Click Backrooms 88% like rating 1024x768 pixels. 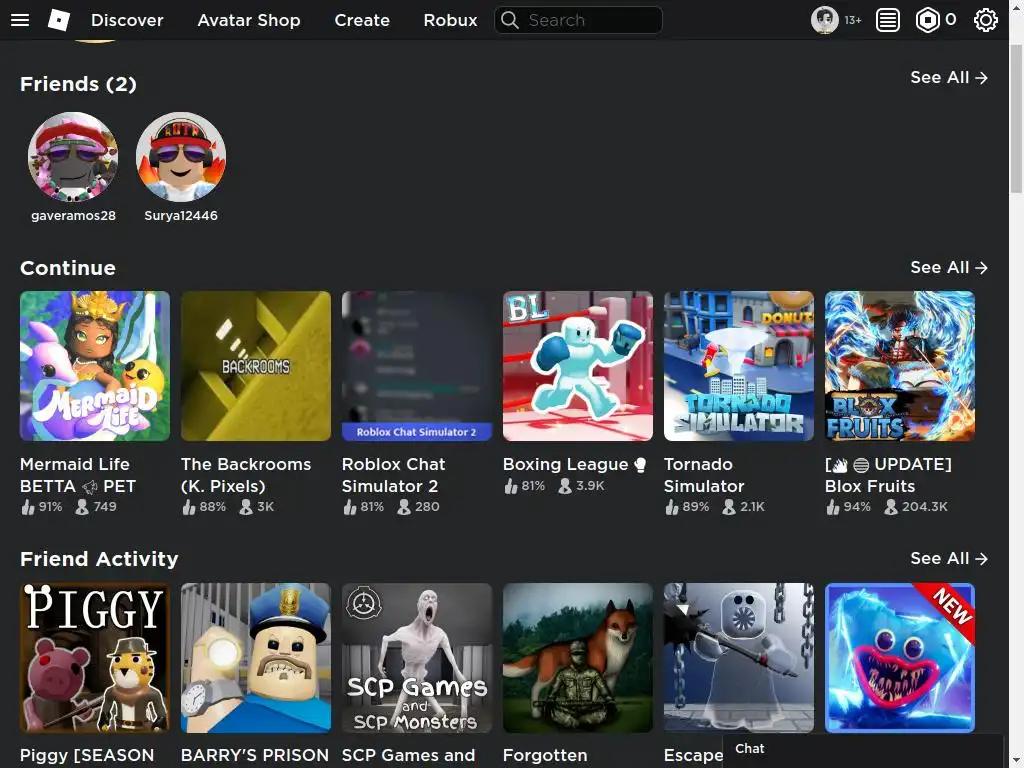coord(204,507)
